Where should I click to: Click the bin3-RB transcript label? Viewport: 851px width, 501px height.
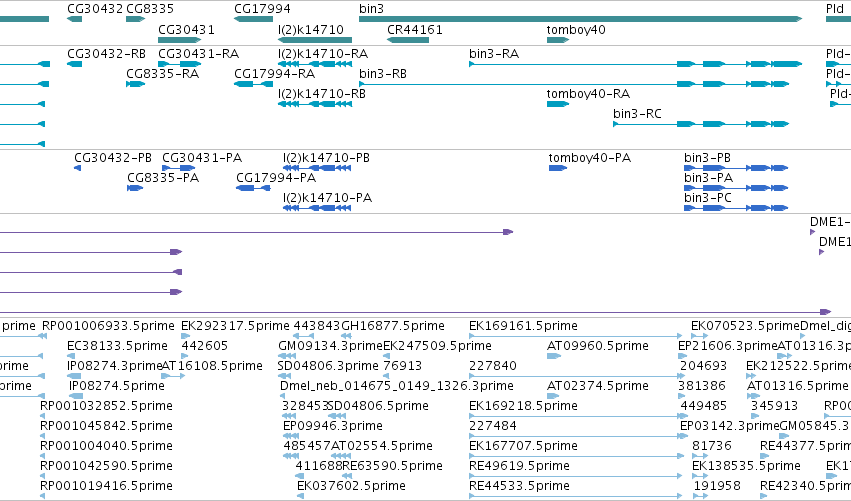point(383,74)
